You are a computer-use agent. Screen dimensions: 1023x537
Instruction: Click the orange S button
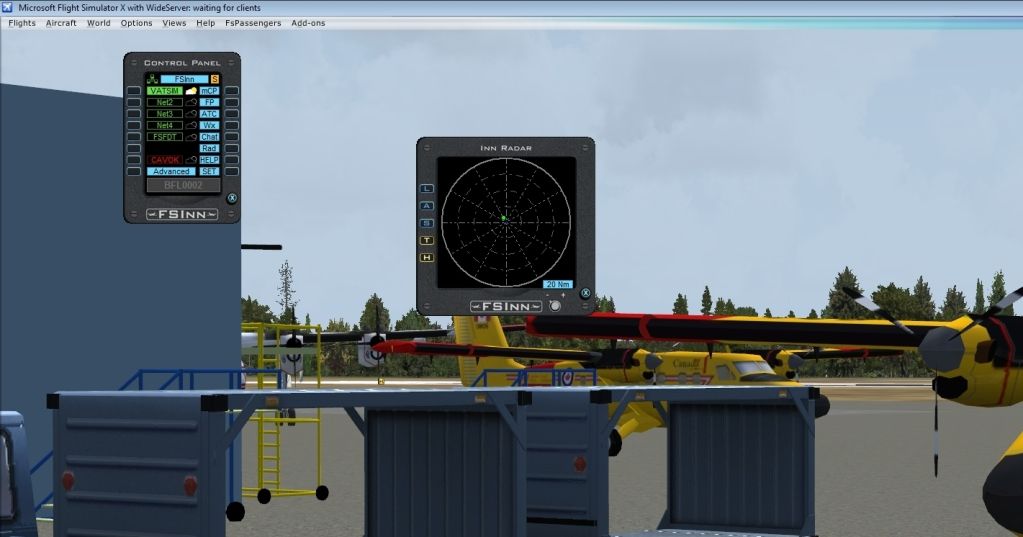(x=215, y=79)
